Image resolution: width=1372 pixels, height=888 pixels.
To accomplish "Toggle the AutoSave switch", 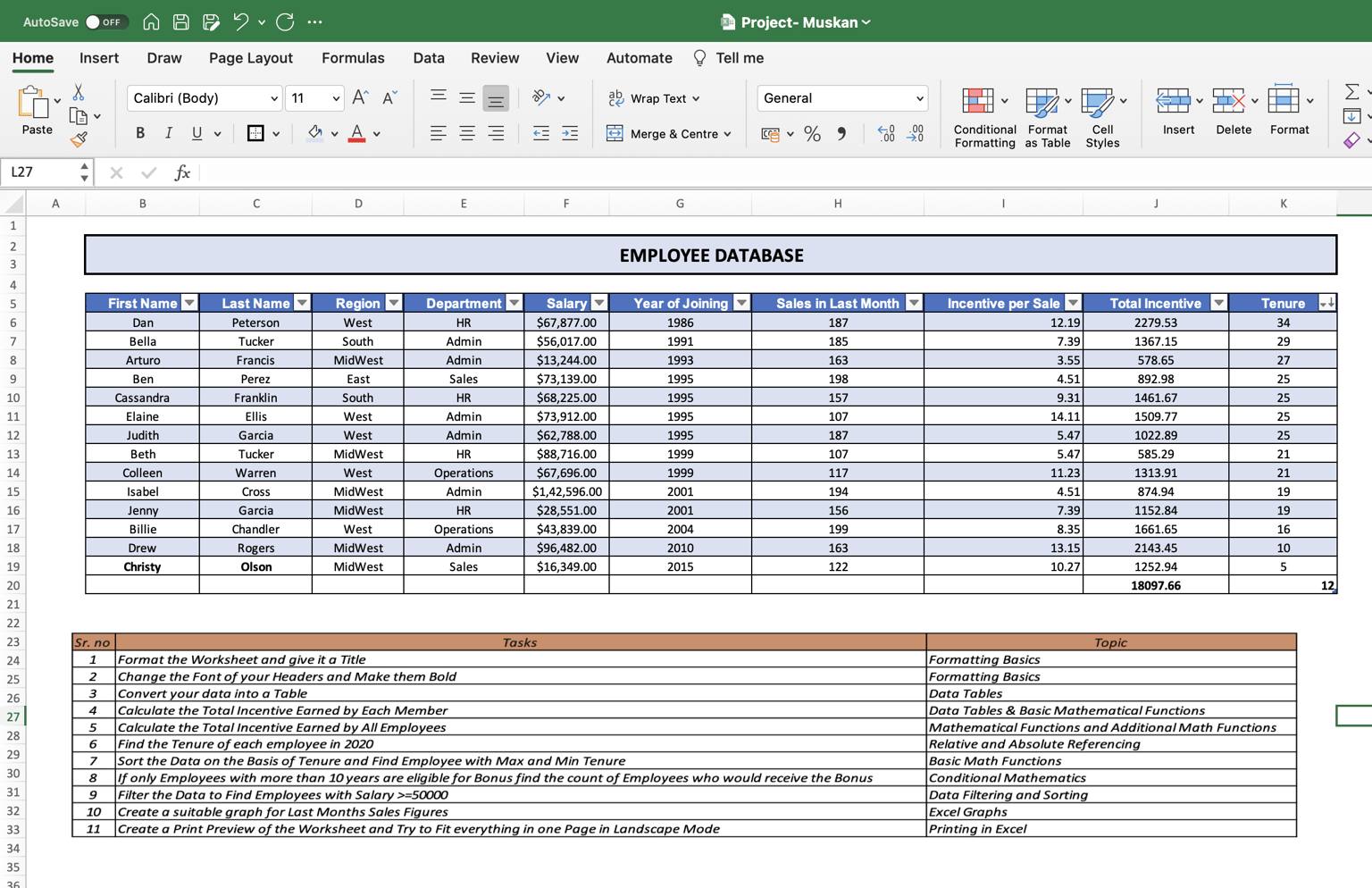I will pos(105,21).
